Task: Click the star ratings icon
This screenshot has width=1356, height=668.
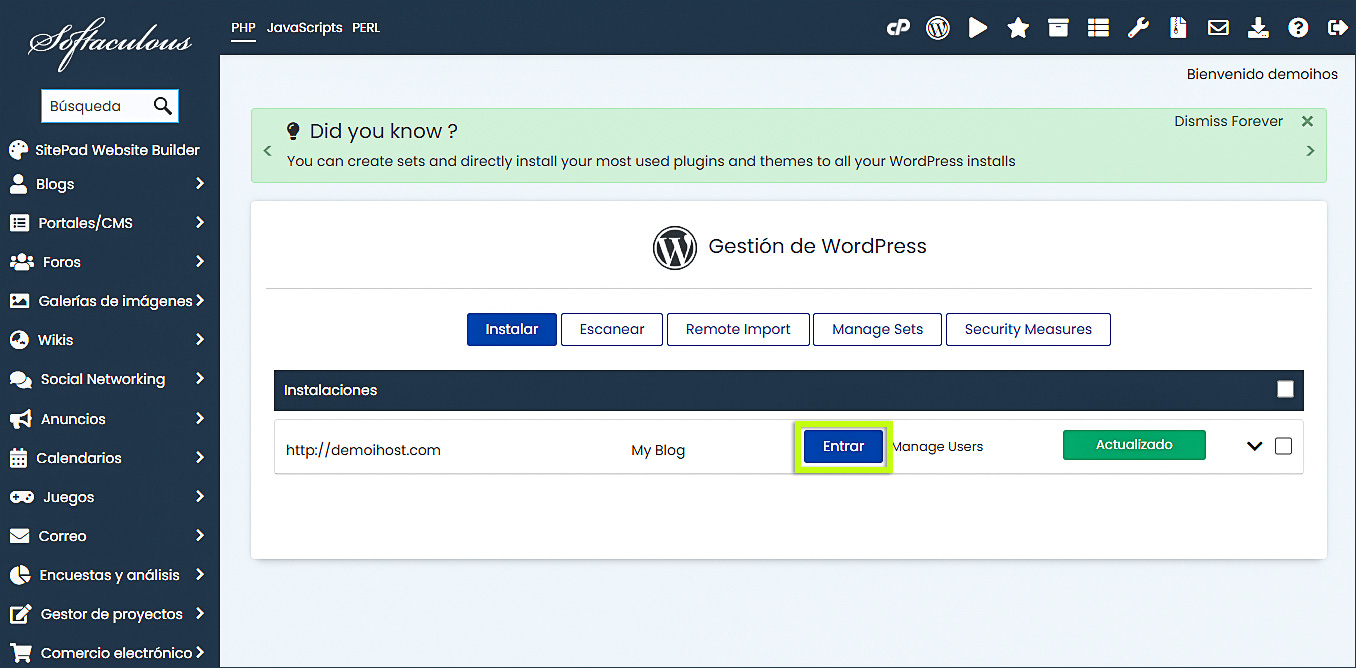Action: pos(1018,28)
